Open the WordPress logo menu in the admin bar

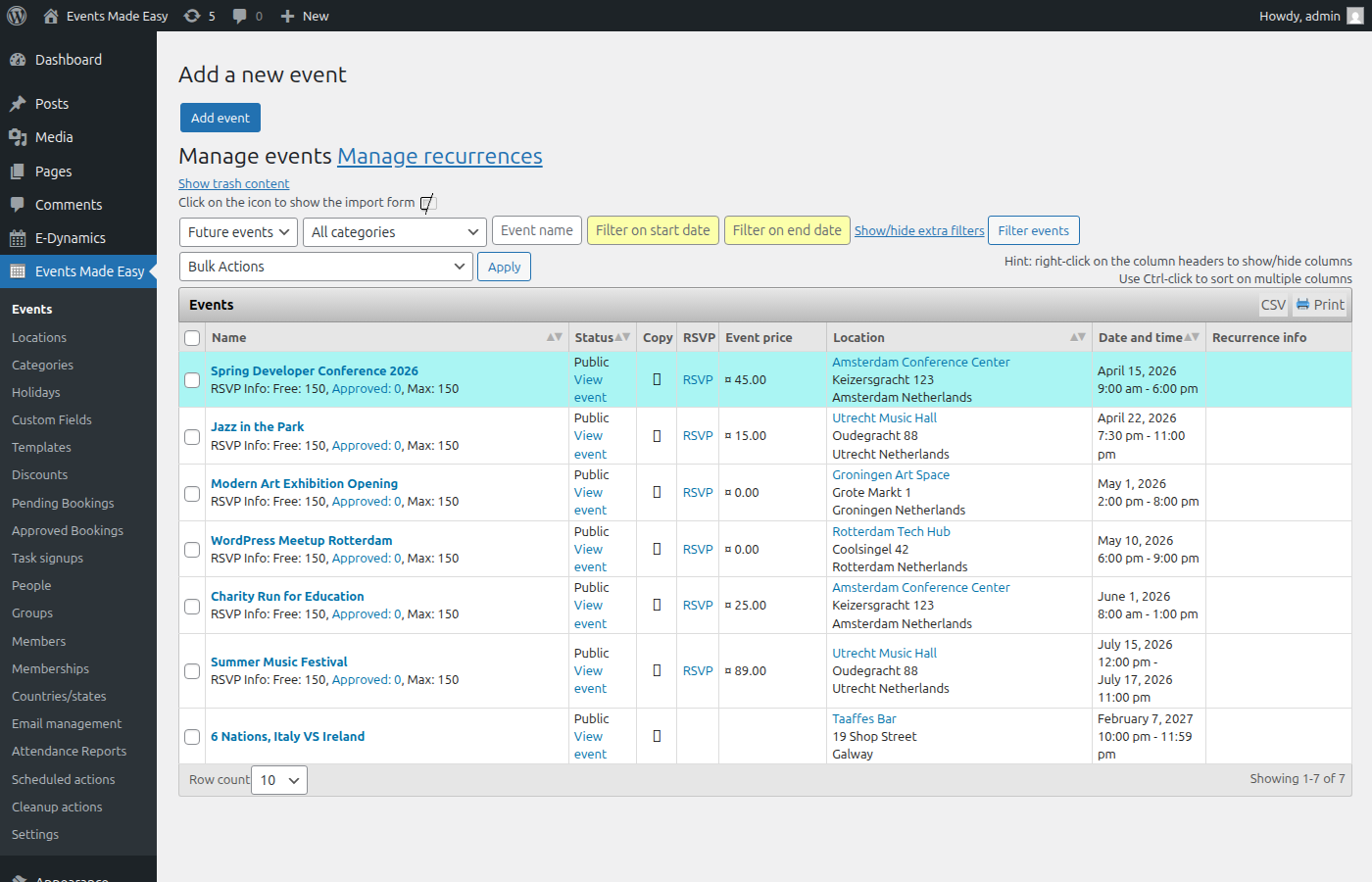pos(17,15)
